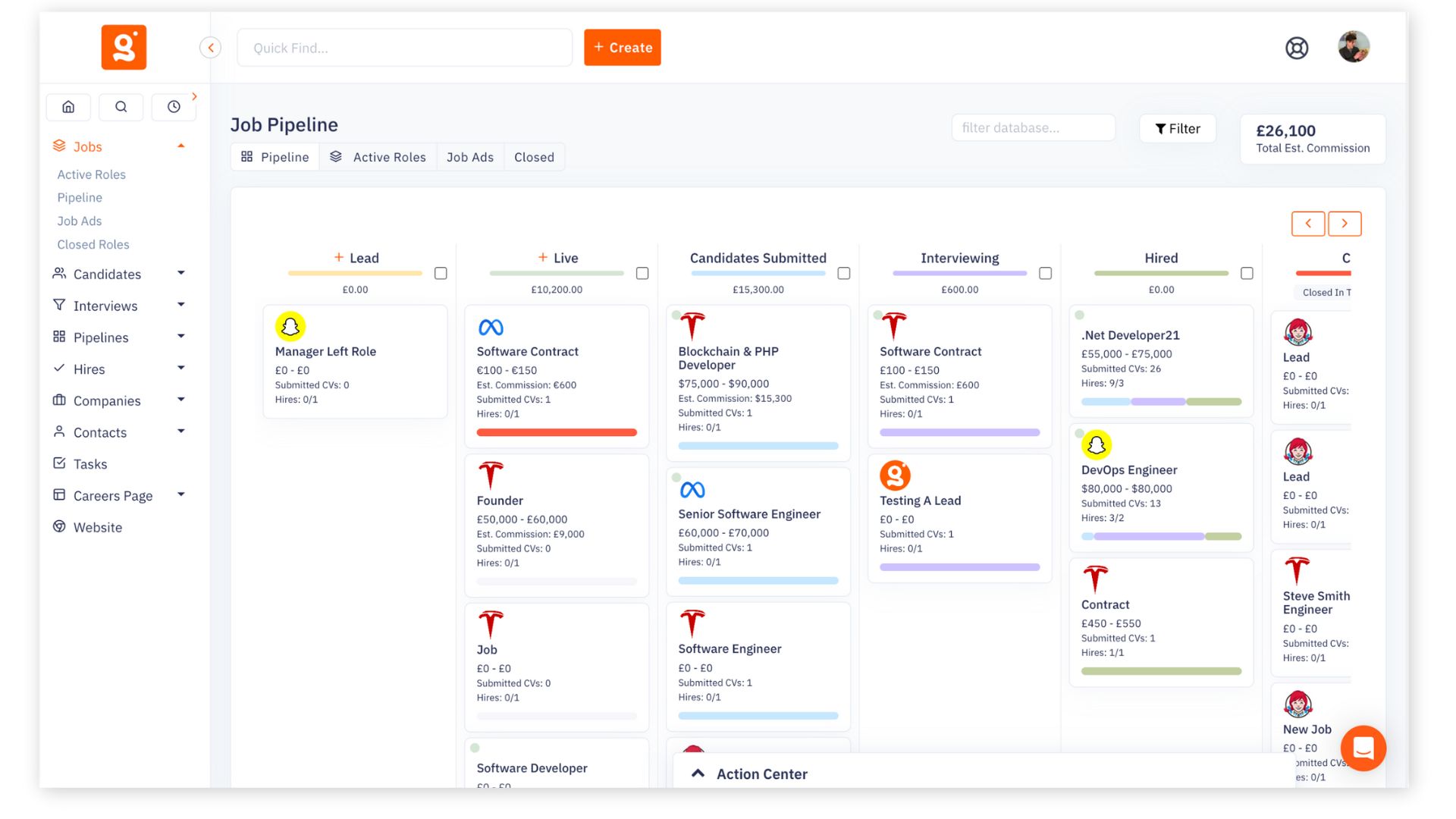Click plus icon beside Lead column
The height and width of the screenshot is (819, 1456).
click(339, 258)
